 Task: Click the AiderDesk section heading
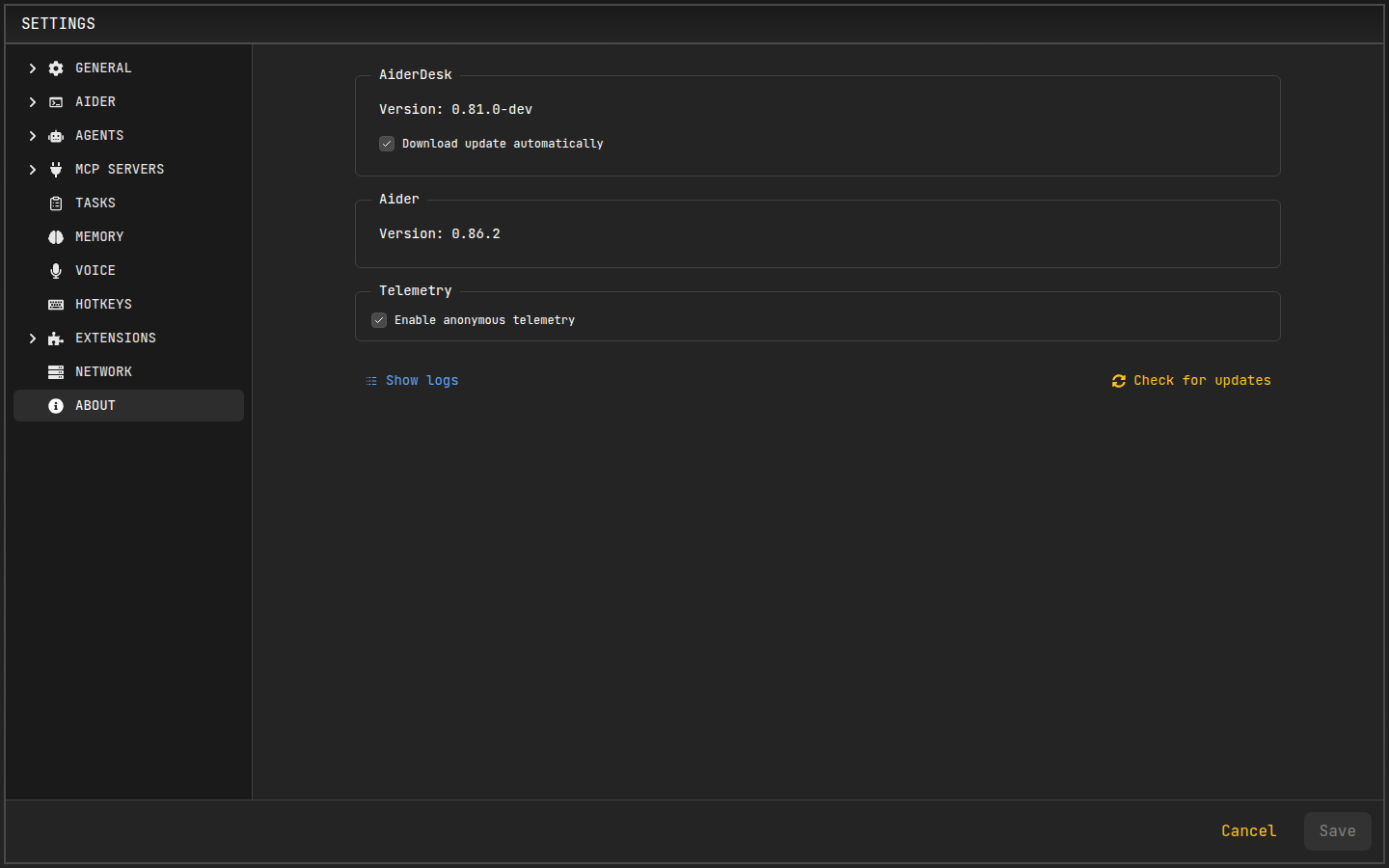pyautogui.click(x=416, y=75)
